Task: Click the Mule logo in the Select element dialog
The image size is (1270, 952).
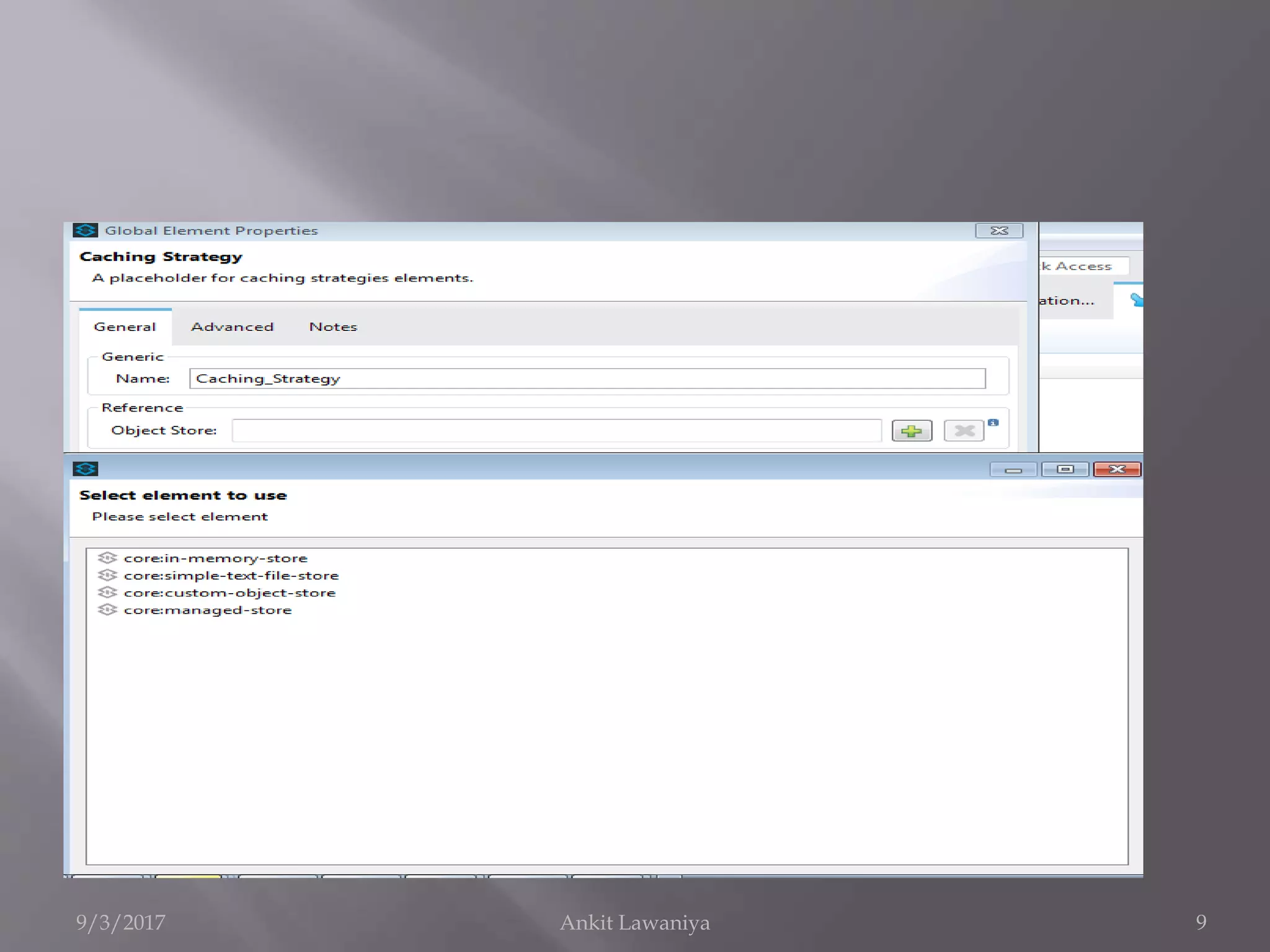Action: click(x=86, y=469)
